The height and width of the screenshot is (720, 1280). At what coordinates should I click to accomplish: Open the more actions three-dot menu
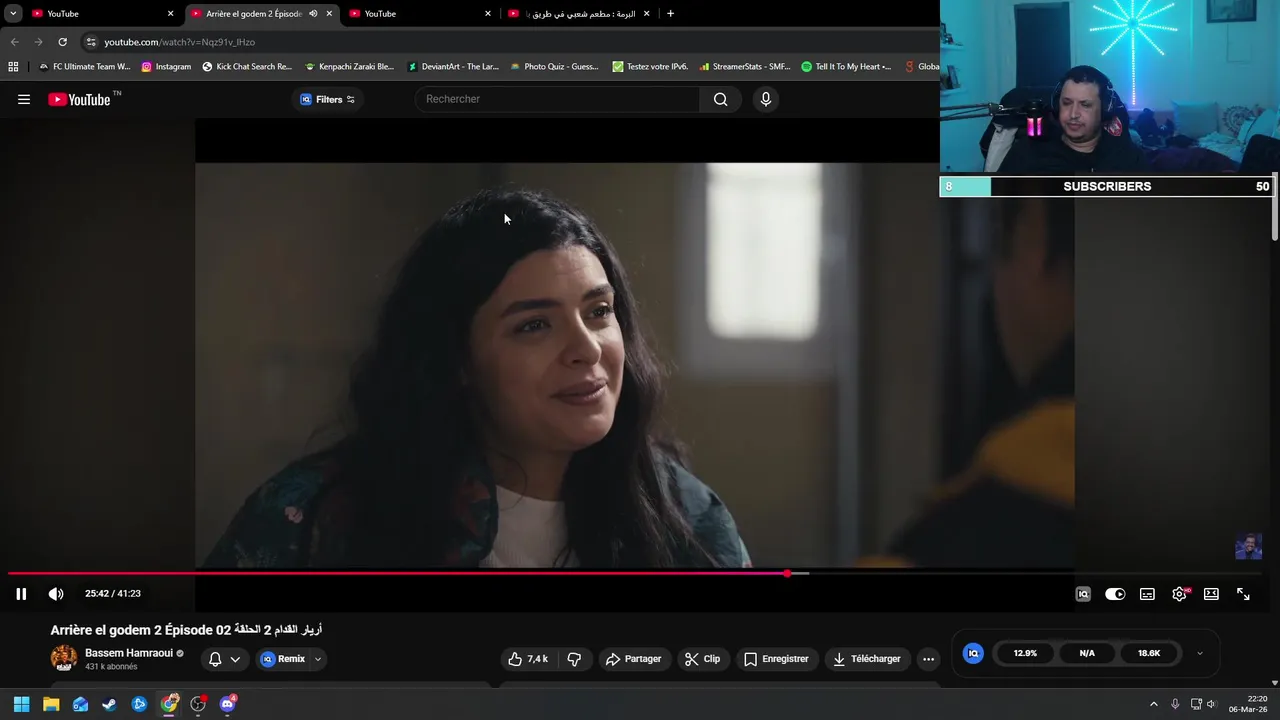click(x=928, y=659)
